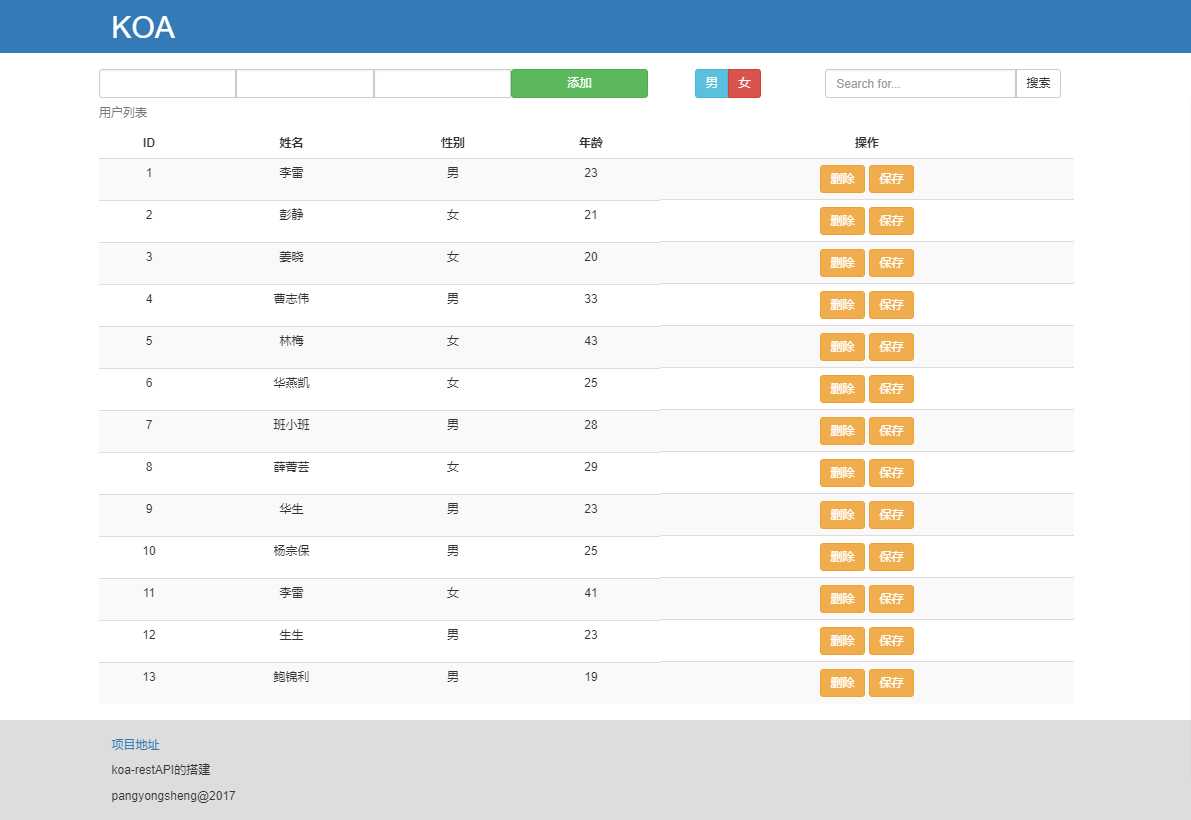The image size is (1191, 820).
Task: Select the age cell 33
Action: coord(591,299)
